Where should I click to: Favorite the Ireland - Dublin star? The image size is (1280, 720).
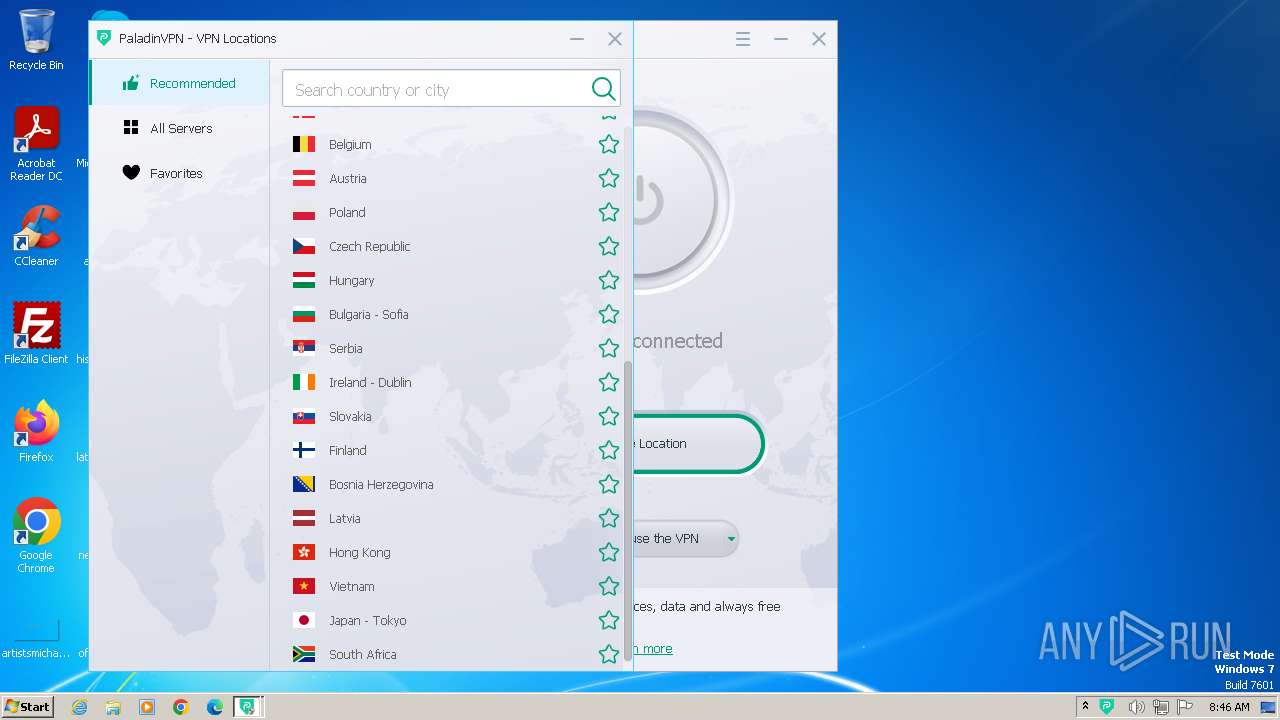pos(608,382)
